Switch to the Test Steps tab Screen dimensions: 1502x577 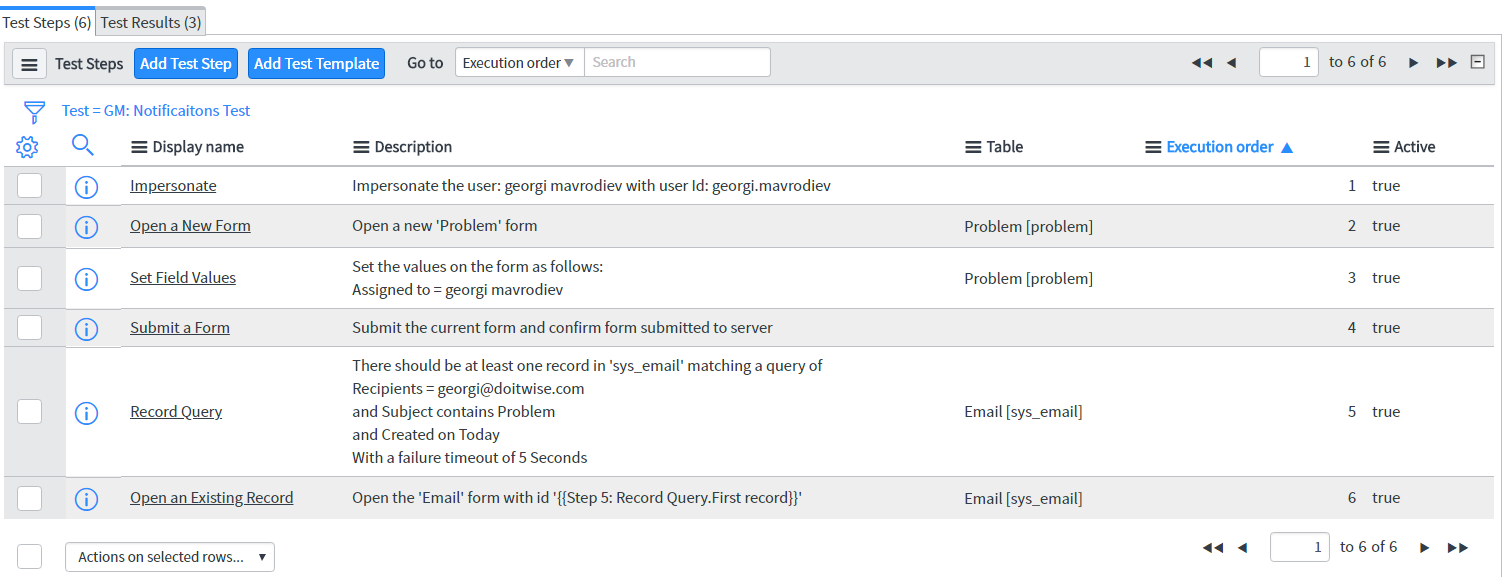click(47, 20)
